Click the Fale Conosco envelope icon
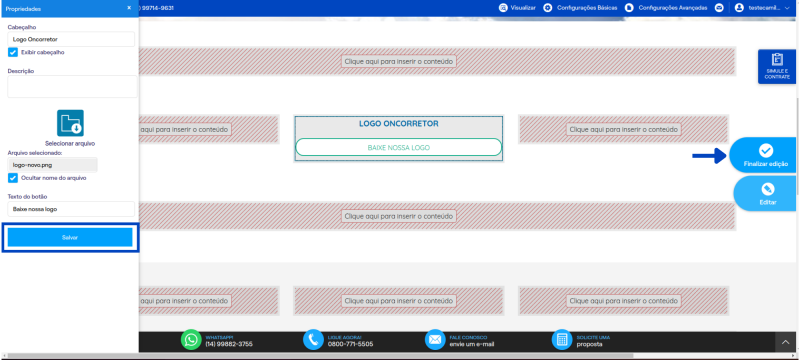 pos(435,340)
